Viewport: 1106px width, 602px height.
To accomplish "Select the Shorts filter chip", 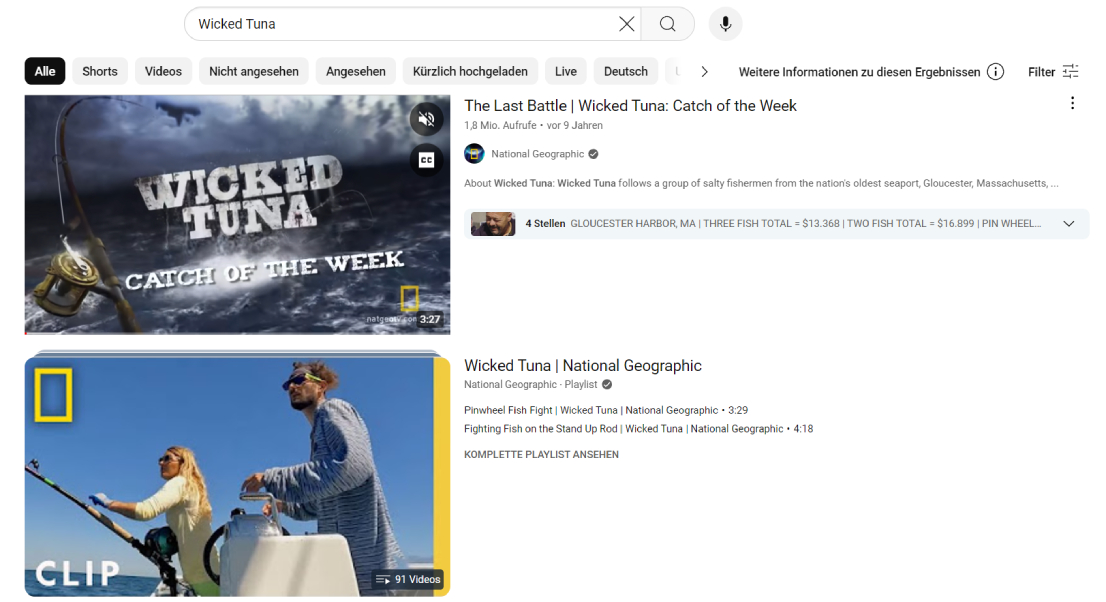I will [100, 71].
